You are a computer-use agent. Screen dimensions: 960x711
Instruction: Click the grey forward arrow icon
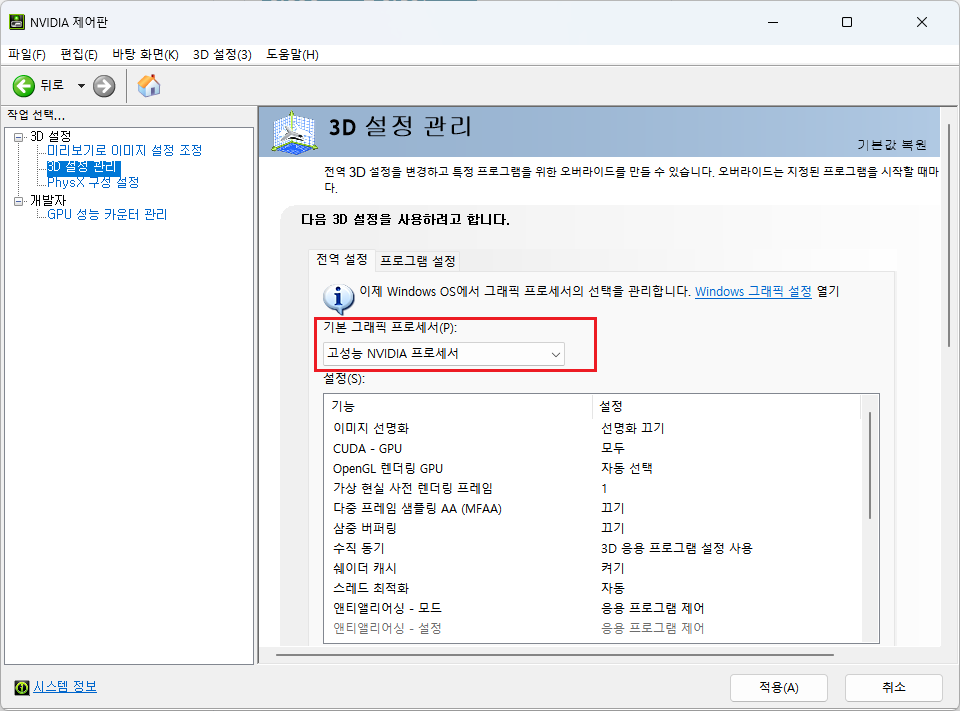[104, 86]
